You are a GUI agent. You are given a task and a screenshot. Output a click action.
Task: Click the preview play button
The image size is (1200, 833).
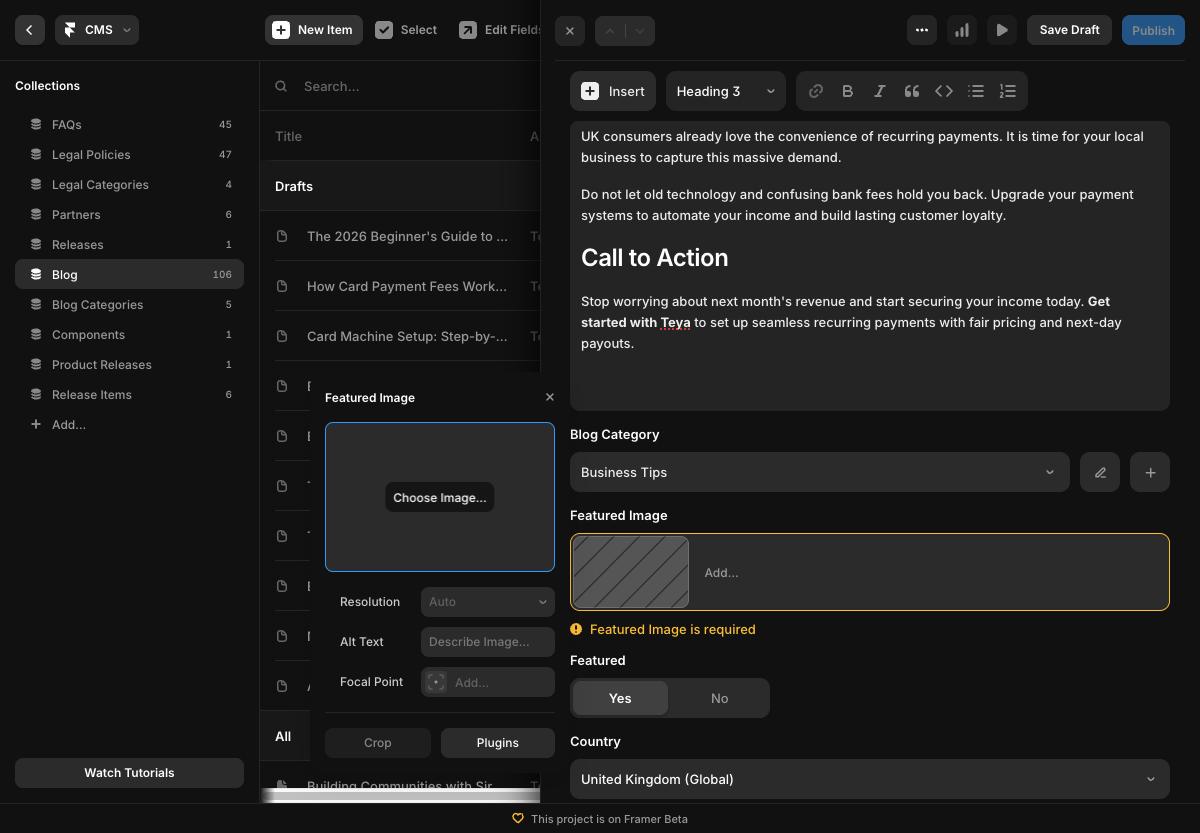point(1002,30)
